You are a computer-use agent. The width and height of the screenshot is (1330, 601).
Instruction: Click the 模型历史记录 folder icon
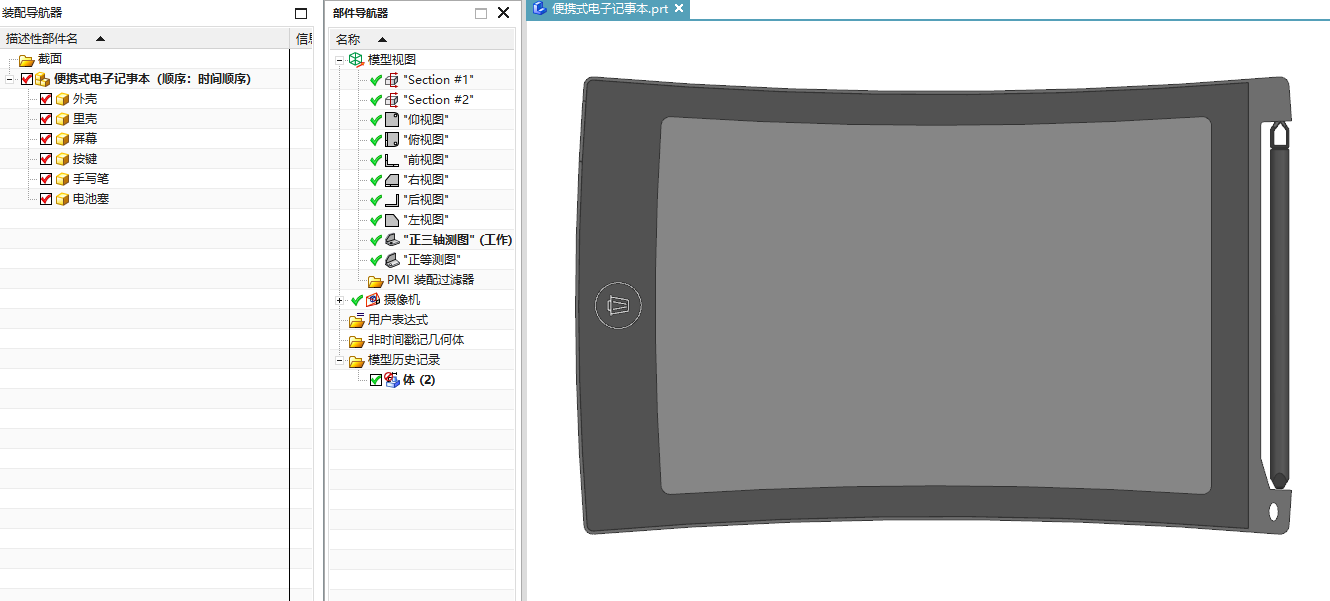357,360
